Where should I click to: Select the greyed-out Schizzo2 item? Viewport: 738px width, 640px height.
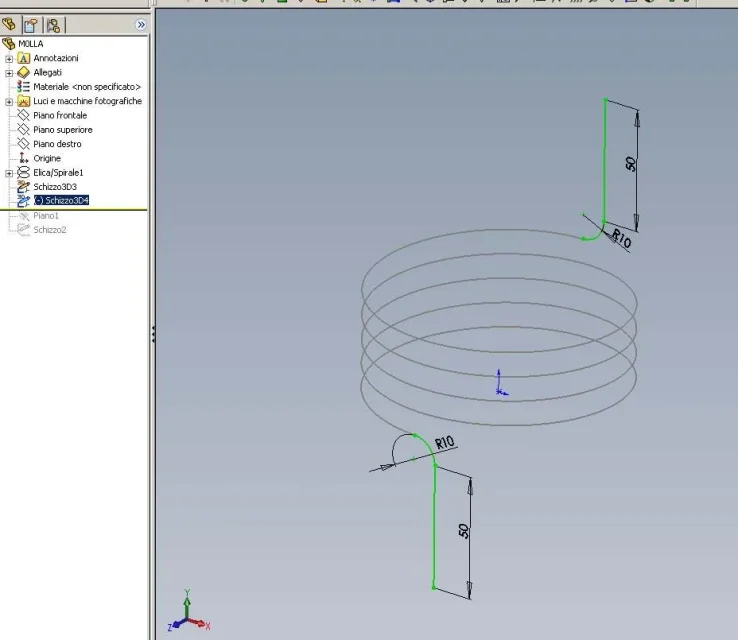click(49, 230)
